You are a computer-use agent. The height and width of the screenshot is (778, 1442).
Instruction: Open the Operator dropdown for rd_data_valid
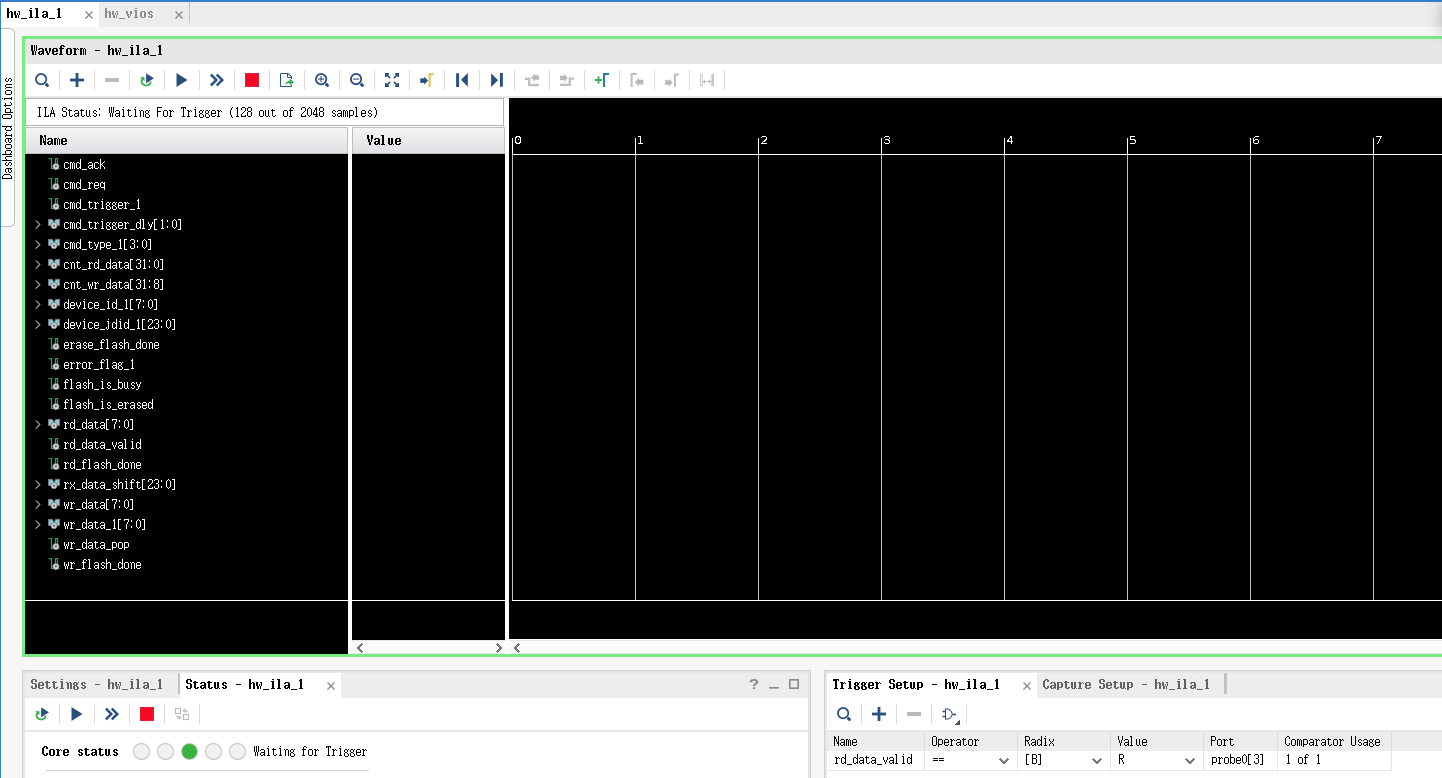coord(1003,760)
